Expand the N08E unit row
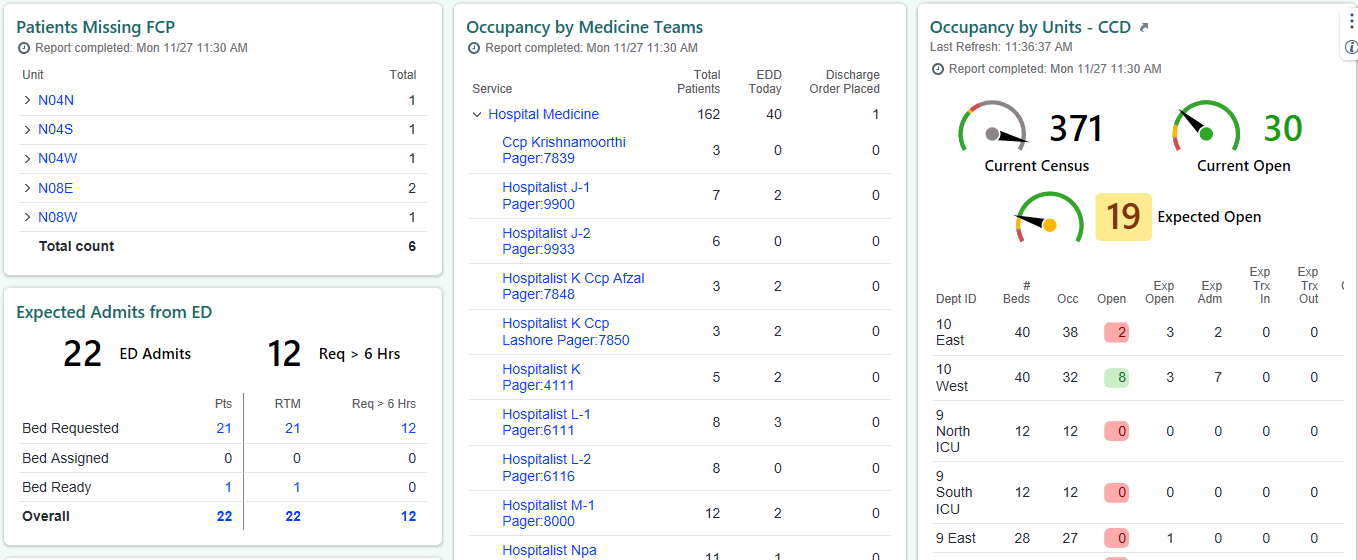 pos(27,188)
